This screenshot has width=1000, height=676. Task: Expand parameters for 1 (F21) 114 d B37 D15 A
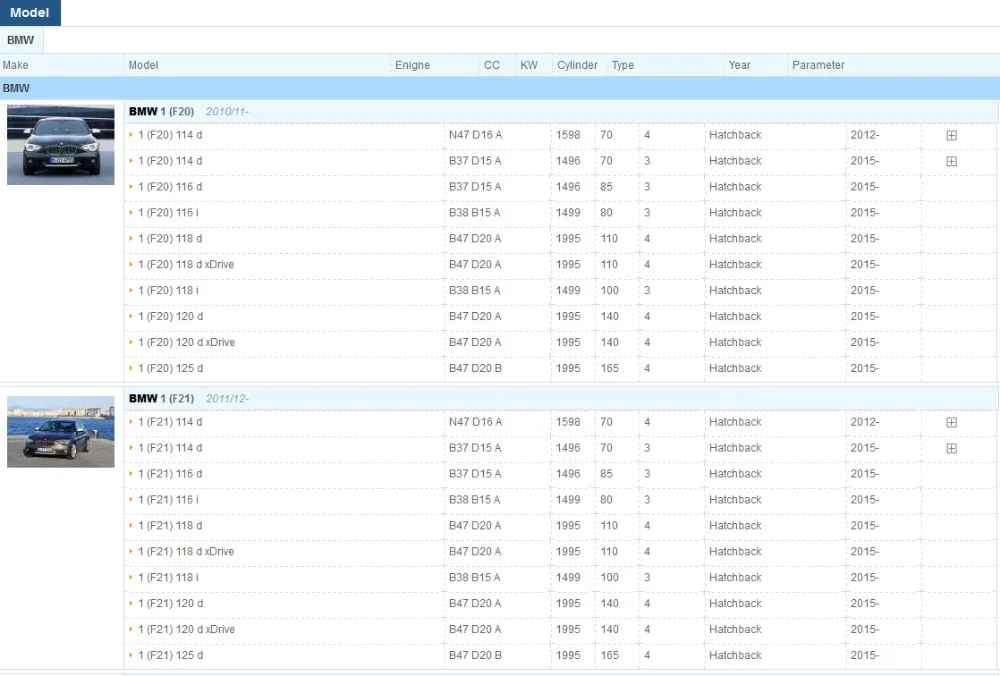pos(951,448)
